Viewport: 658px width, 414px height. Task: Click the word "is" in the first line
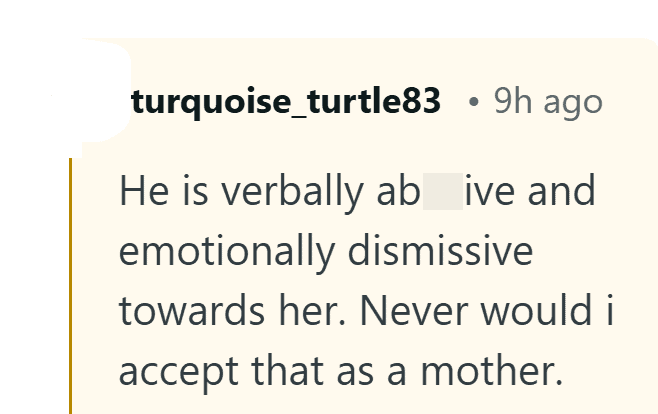tap(183, 192)
